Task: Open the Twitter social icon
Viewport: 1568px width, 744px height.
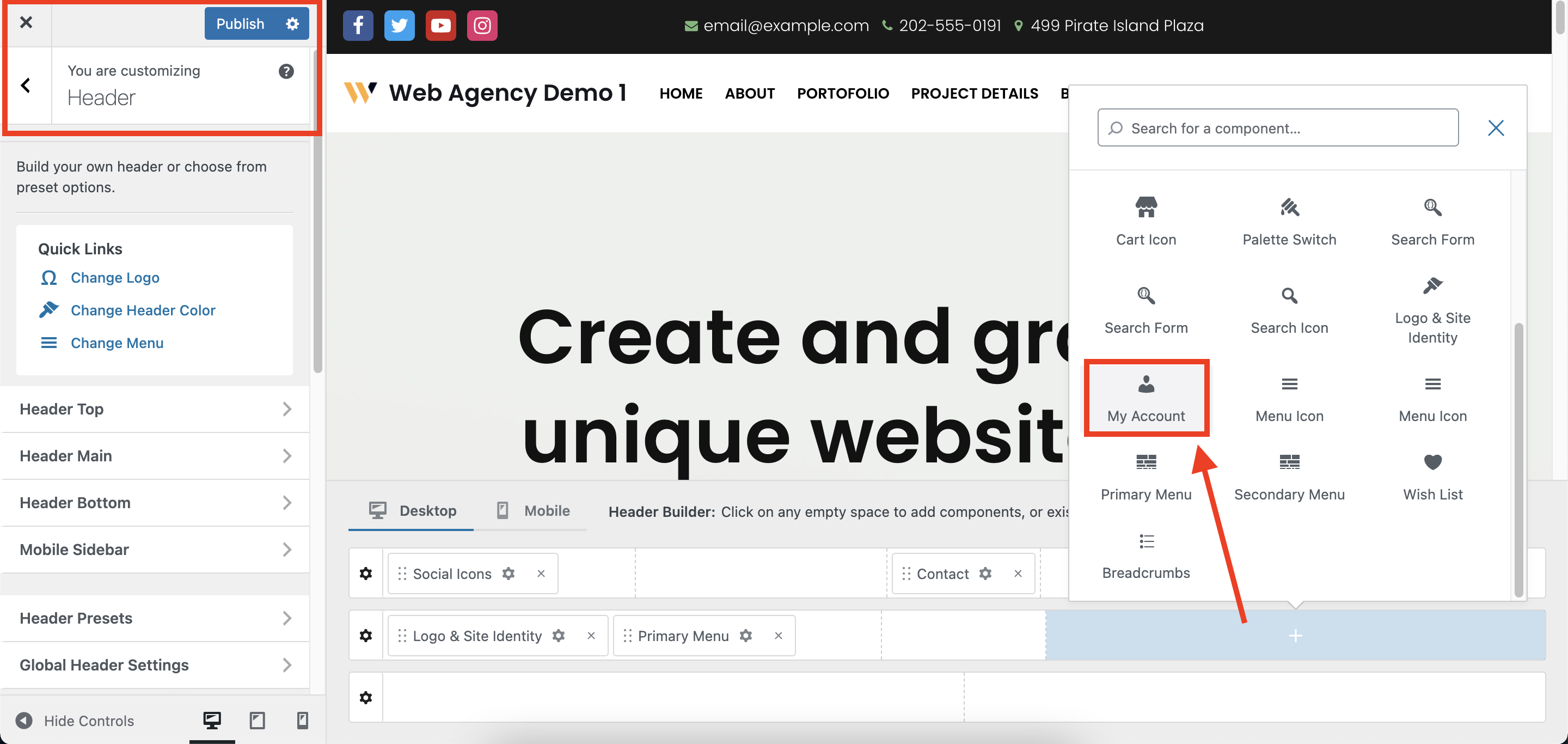Action: pyautogui.click(x=399, y=26)
